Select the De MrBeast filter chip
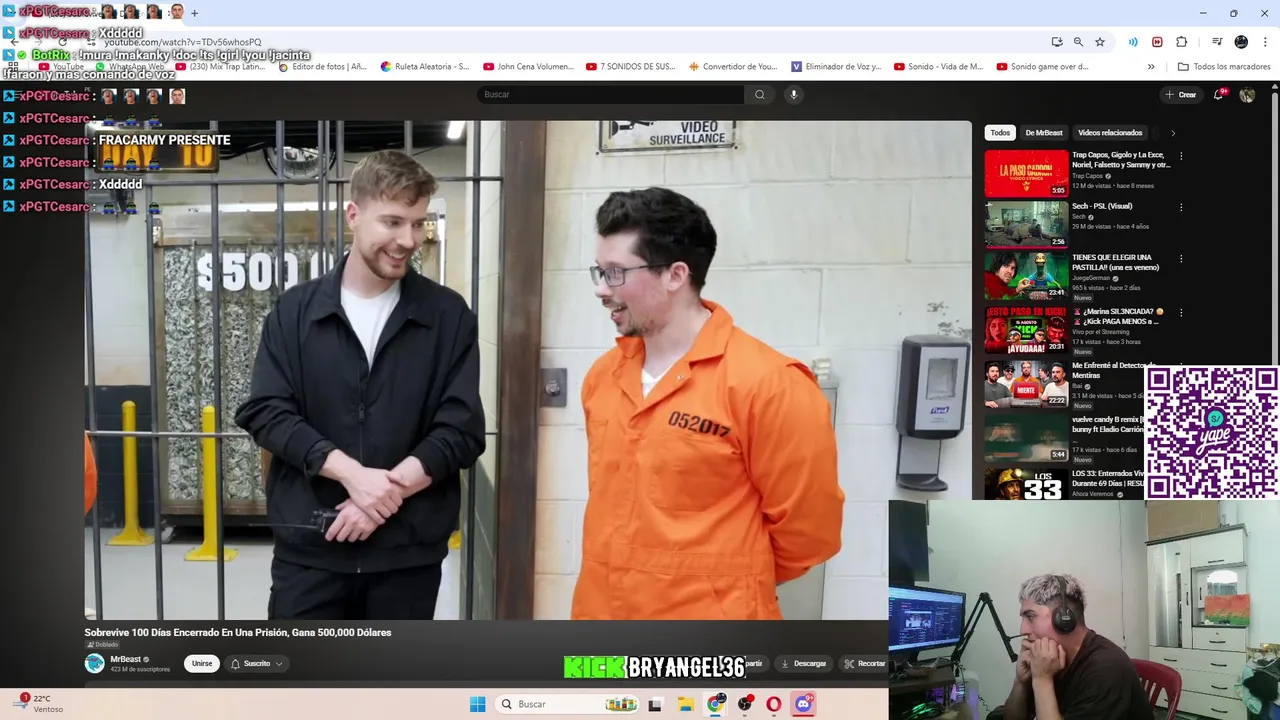This screenshot has height=720, width=1280. click(1044, 133)
